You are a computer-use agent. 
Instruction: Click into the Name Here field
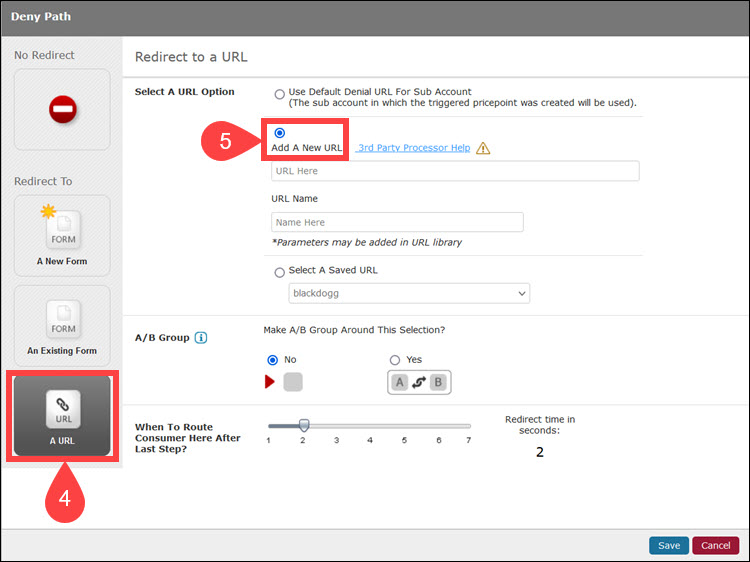tap(397, 222)
